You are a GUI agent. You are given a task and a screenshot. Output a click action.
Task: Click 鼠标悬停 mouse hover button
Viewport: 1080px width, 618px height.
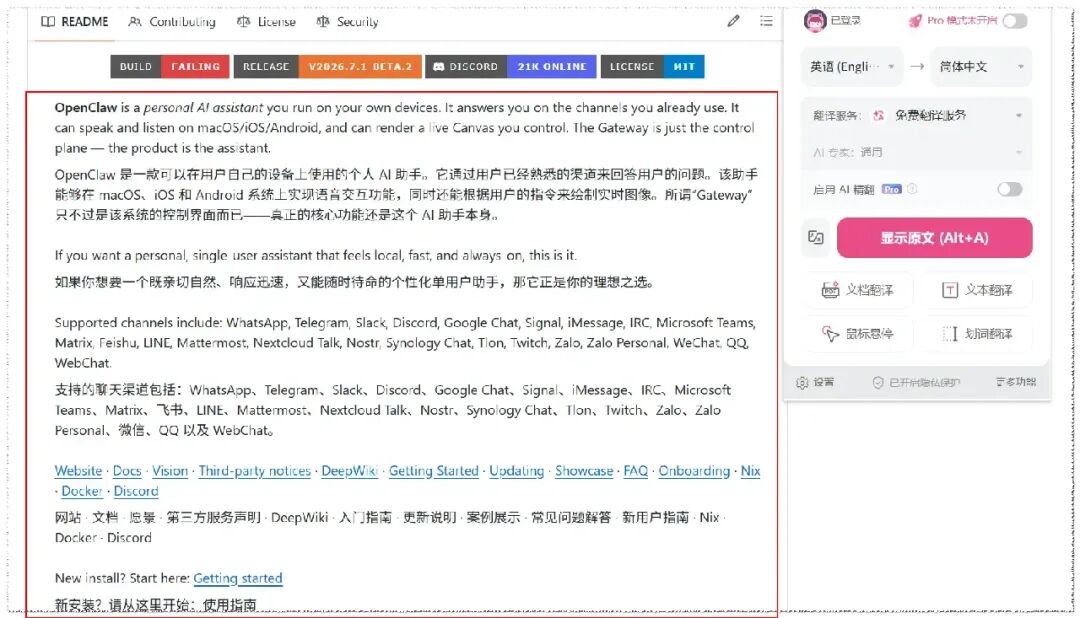coord(858,333)
